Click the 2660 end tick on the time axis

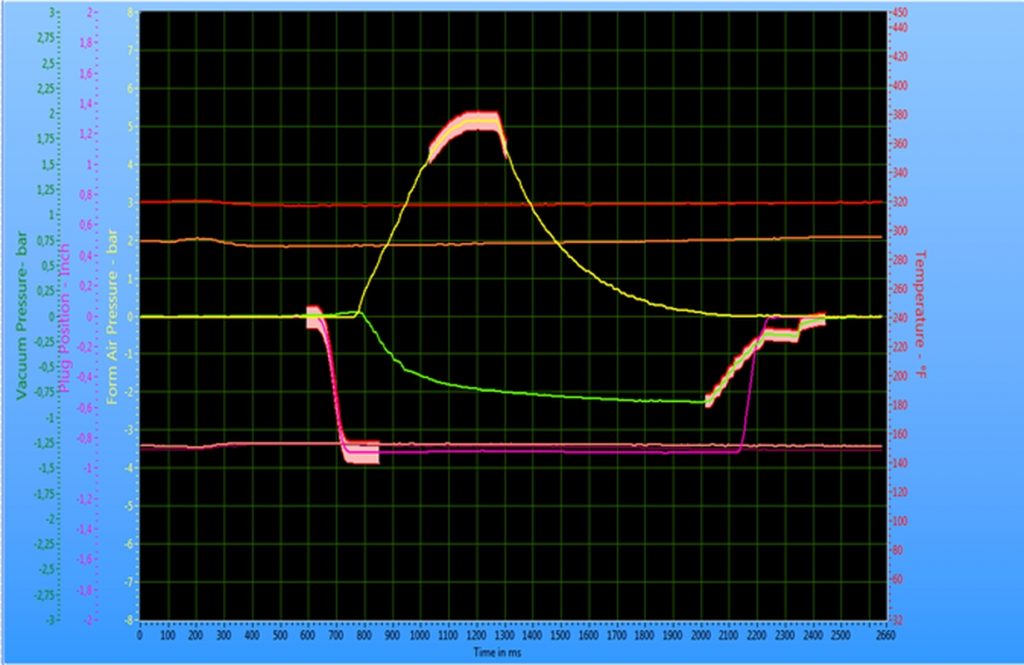[x=880, y=634]
